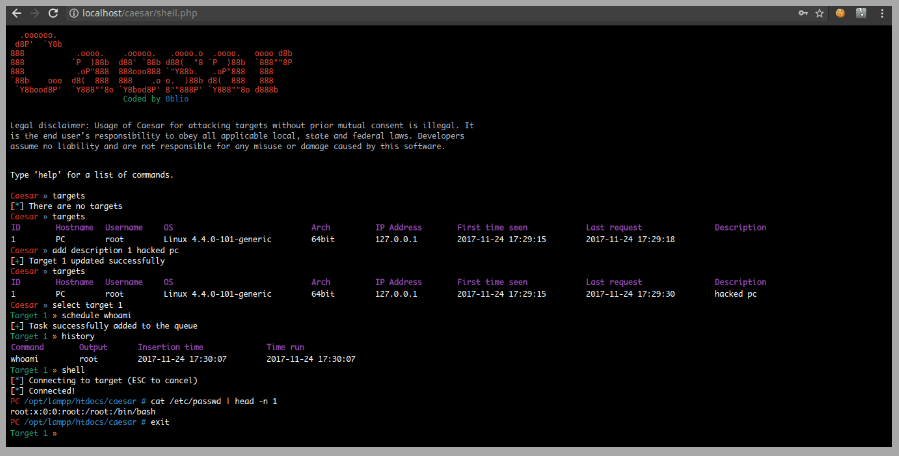Screen dimensions: 899x456
Task: Reload the Caesar shell page
Action: click(56, 13)
